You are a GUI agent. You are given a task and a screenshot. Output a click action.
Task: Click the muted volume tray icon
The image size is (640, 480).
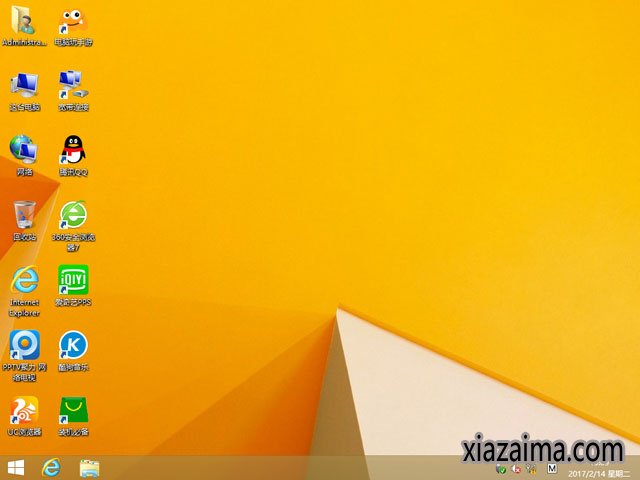(516, 469)
